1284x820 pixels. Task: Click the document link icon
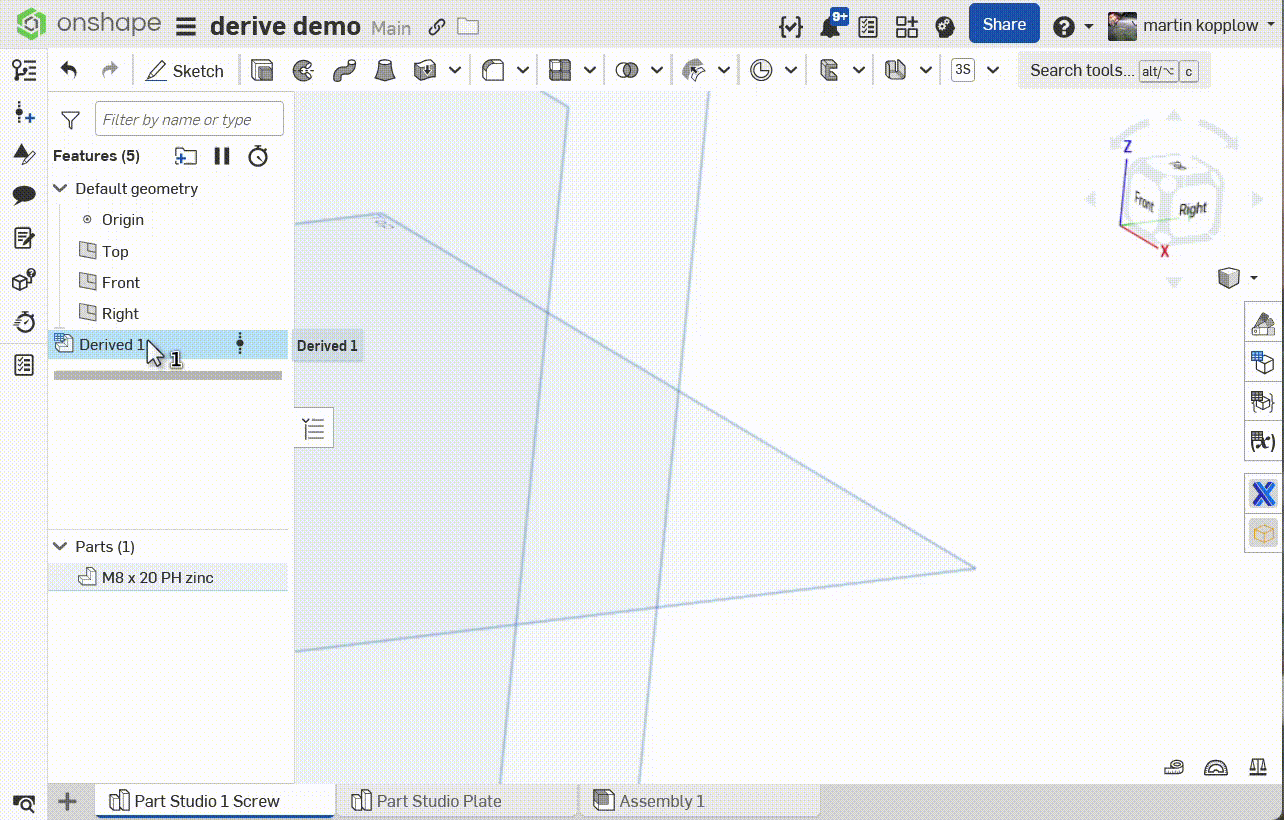[436, 27]
